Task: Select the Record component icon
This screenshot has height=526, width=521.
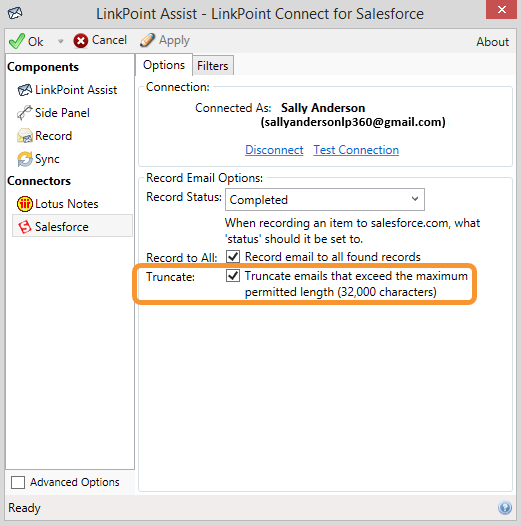Action: pos(24,136)
